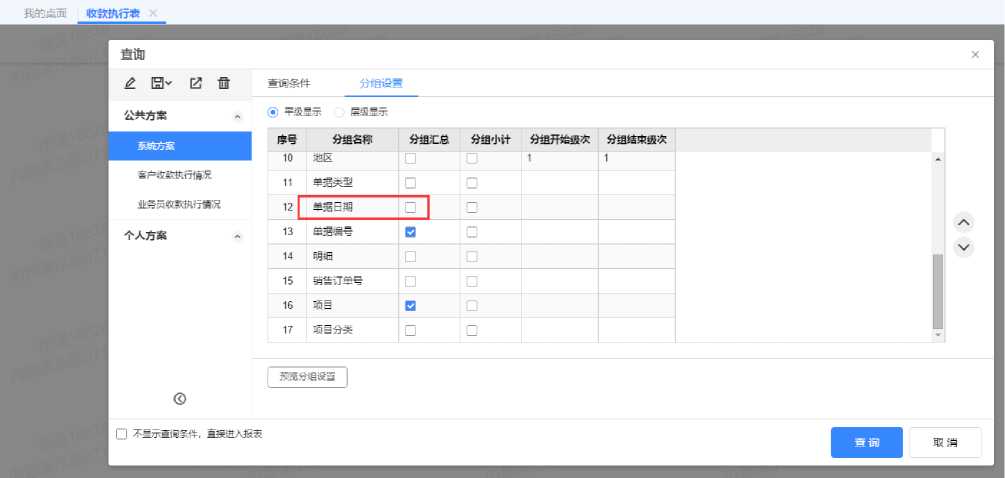Click the 取消 button
This screenshot has height=478, width=1005.
tap(945, 443)
